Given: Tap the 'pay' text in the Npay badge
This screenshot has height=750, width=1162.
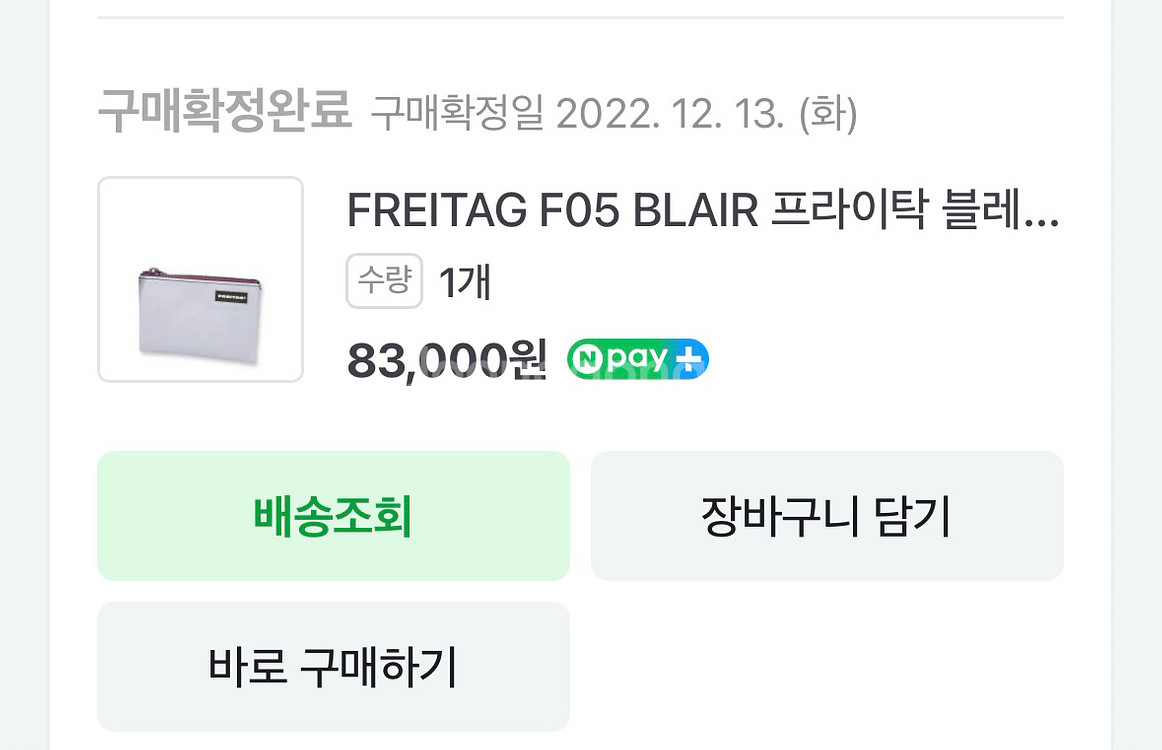Looking at the screenshot, I should [x=637, y=361].
